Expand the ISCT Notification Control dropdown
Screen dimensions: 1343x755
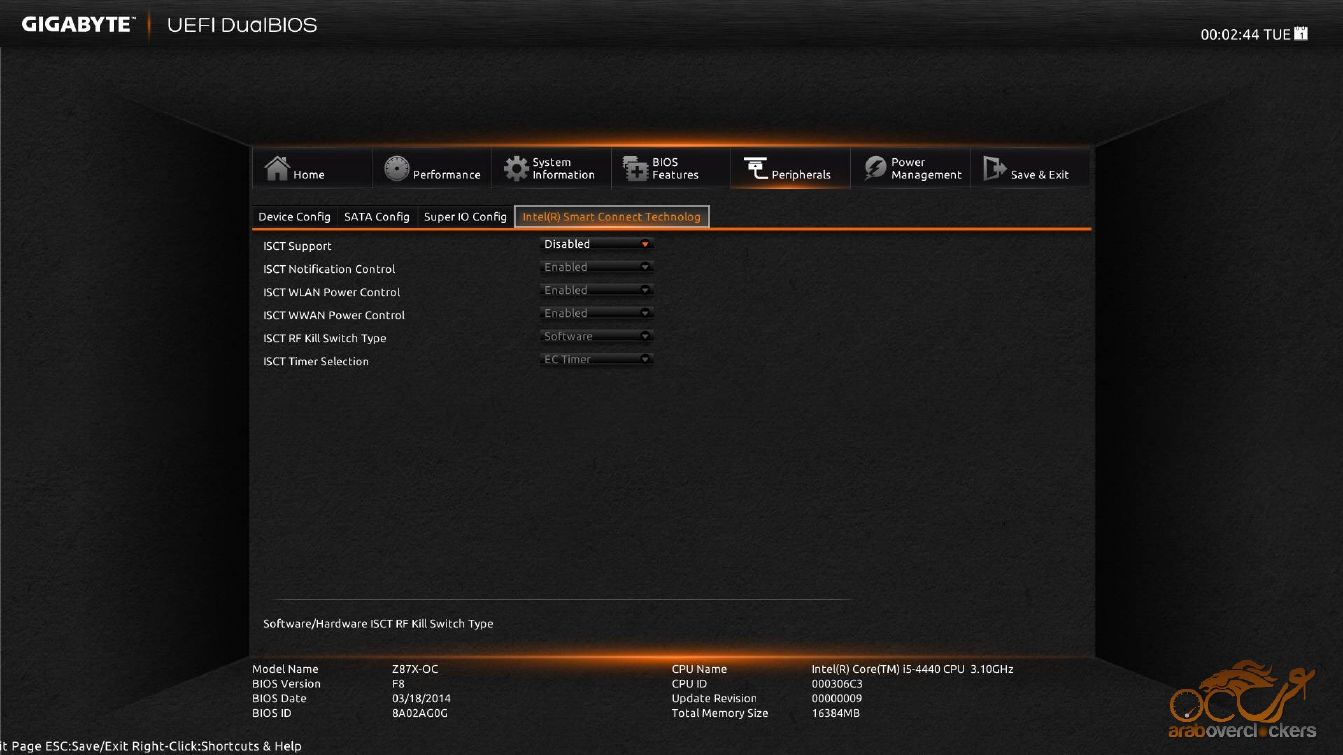pyautogui.click(x=596, y=267)
